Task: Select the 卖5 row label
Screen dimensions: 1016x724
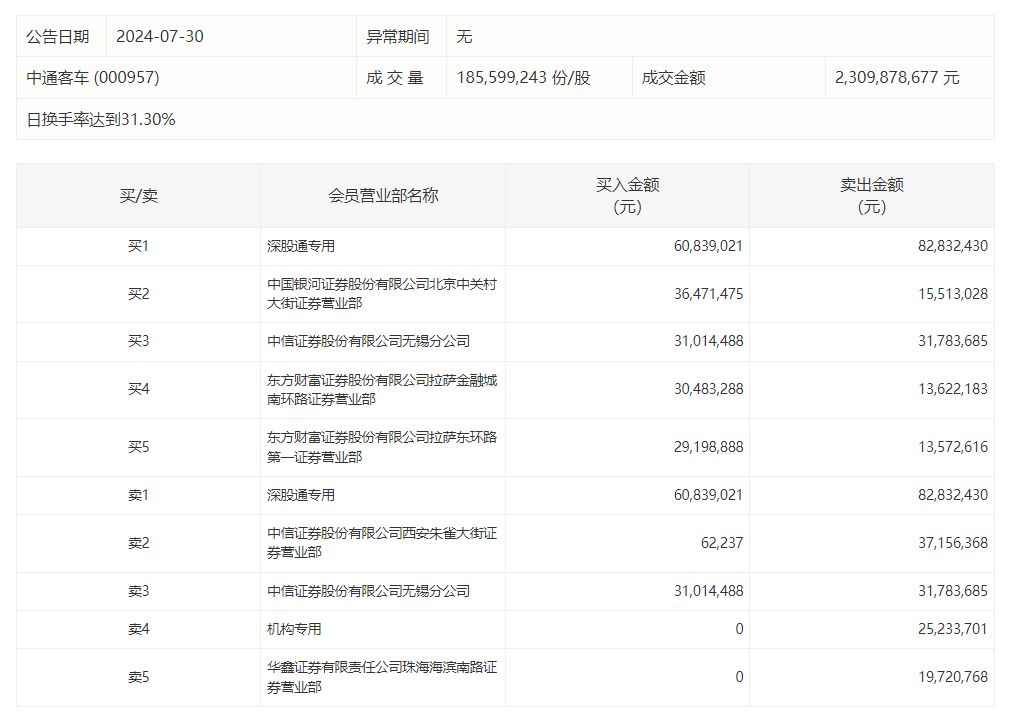Action: click(x=139, y=677)
